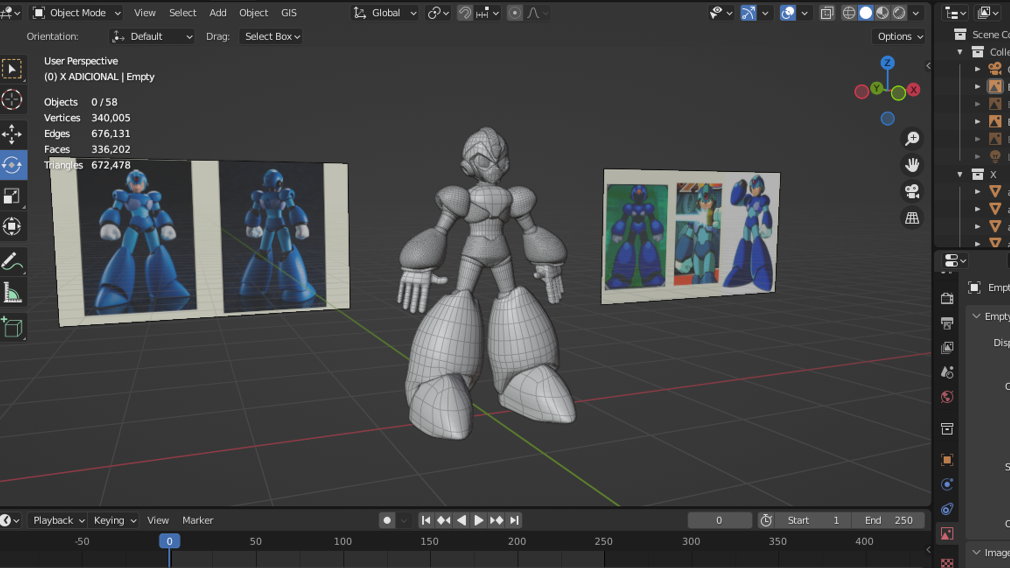Select the Move tool in the toolbar
Screen dimensions: 1010x568
(12, 134)
